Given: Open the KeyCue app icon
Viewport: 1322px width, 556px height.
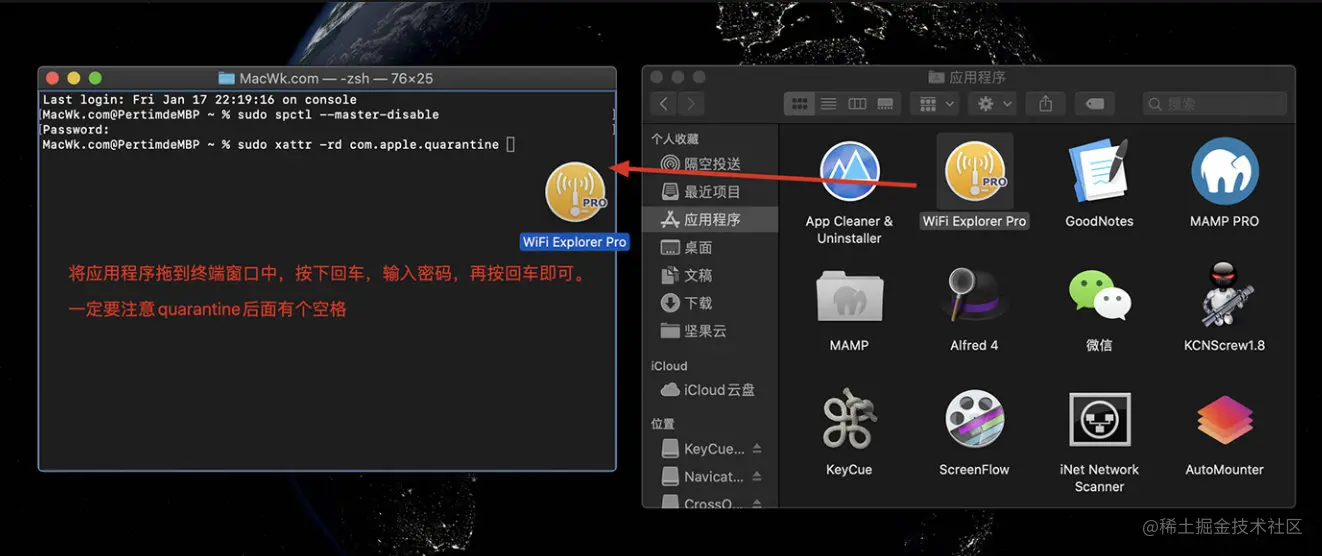Looking at the screenshot, I should click(x=849, y=420).
